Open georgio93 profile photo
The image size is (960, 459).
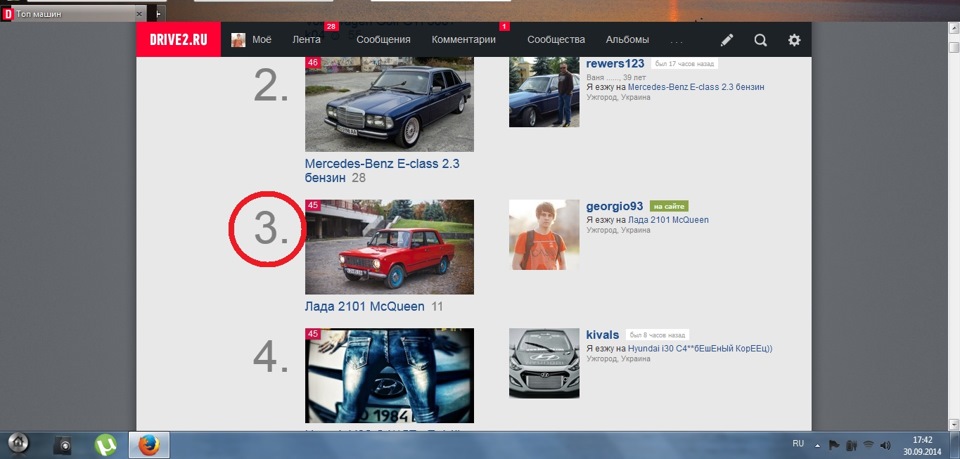pyautogui.click(x=544, y=234)
